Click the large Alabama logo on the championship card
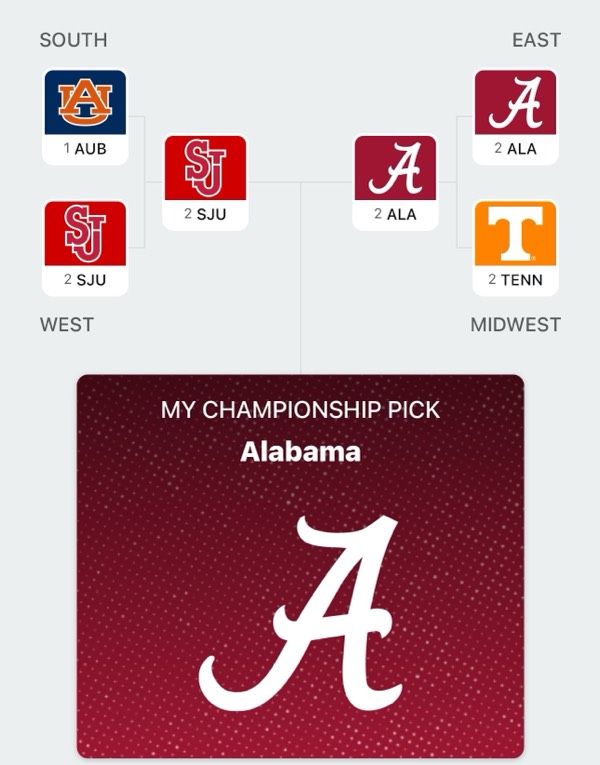This screenshot has width=600, height=765. pyautogui.click(x=300, y=610)
